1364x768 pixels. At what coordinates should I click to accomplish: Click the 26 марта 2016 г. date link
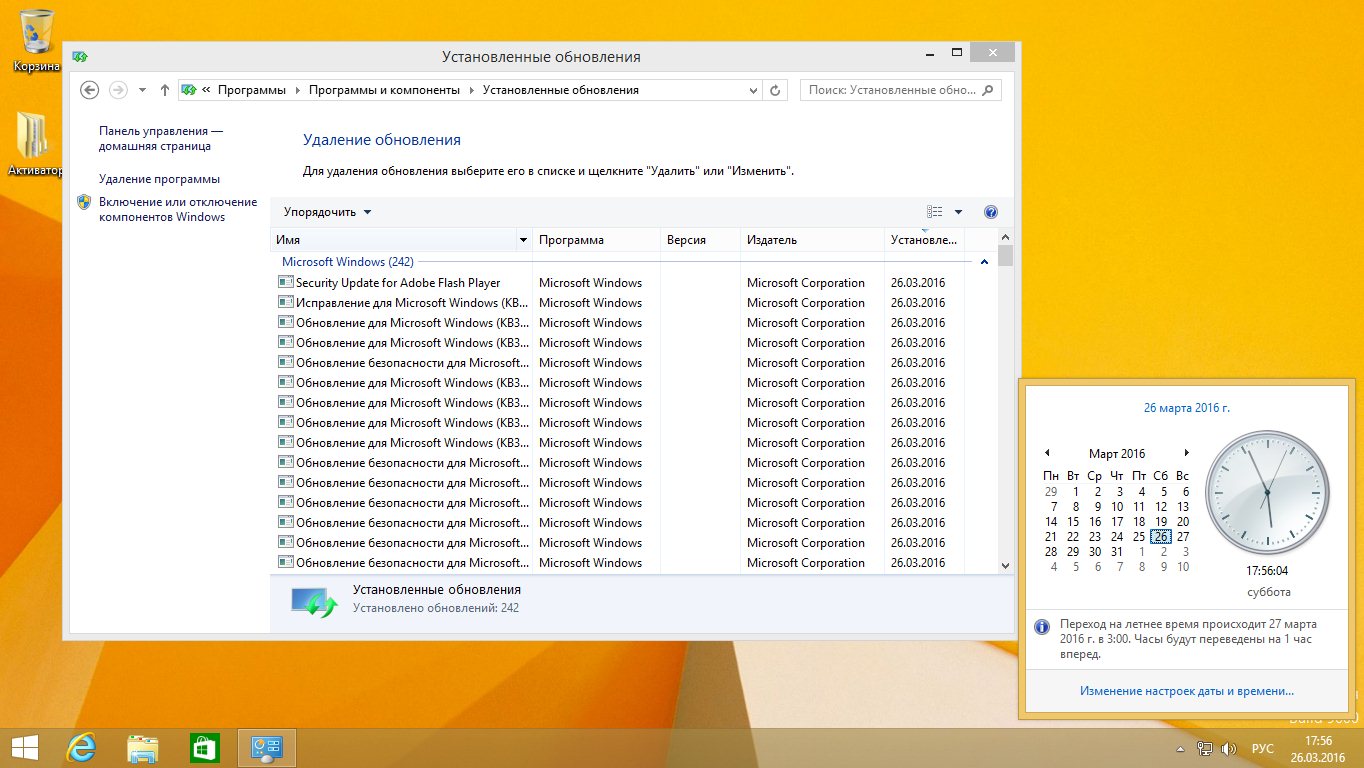click(1187, 408)
